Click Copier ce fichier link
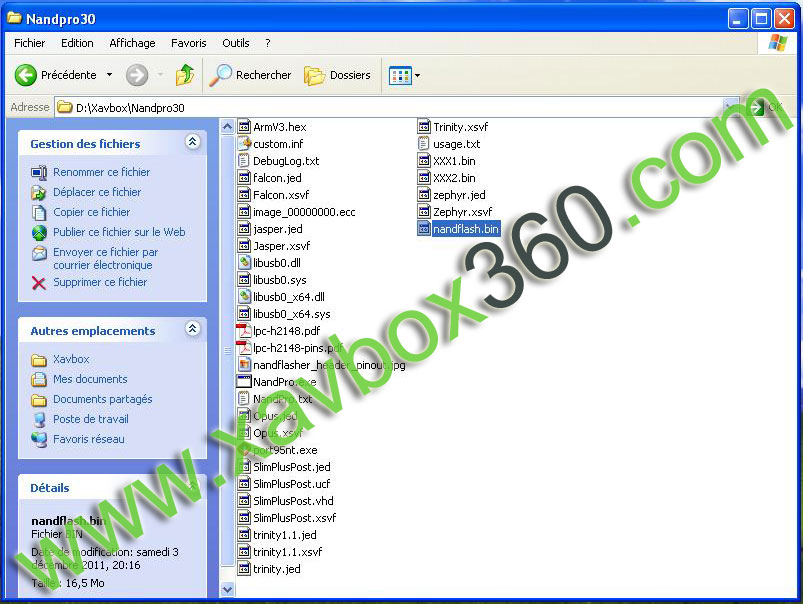Image resolution: width=803 pixels, height=604 pixels. point(92,212)
